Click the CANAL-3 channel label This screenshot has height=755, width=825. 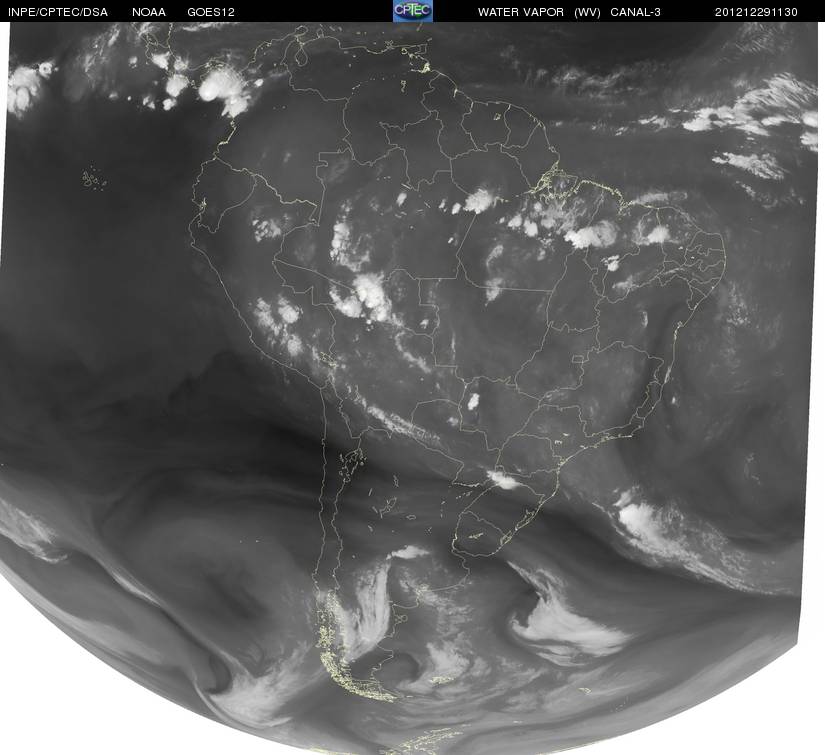point(635,12)
